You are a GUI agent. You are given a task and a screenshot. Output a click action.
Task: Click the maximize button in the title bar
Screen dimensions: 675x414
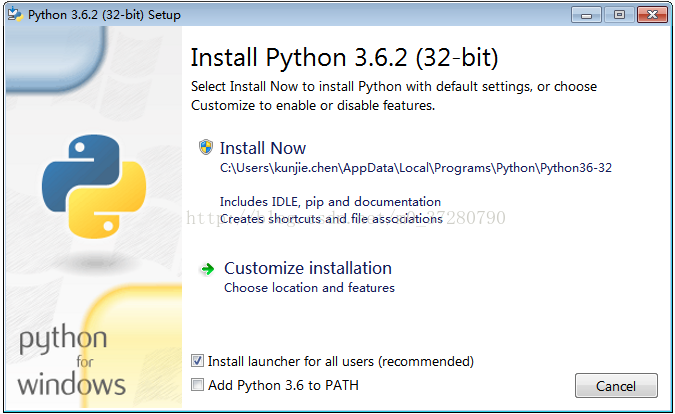[617, 15]
